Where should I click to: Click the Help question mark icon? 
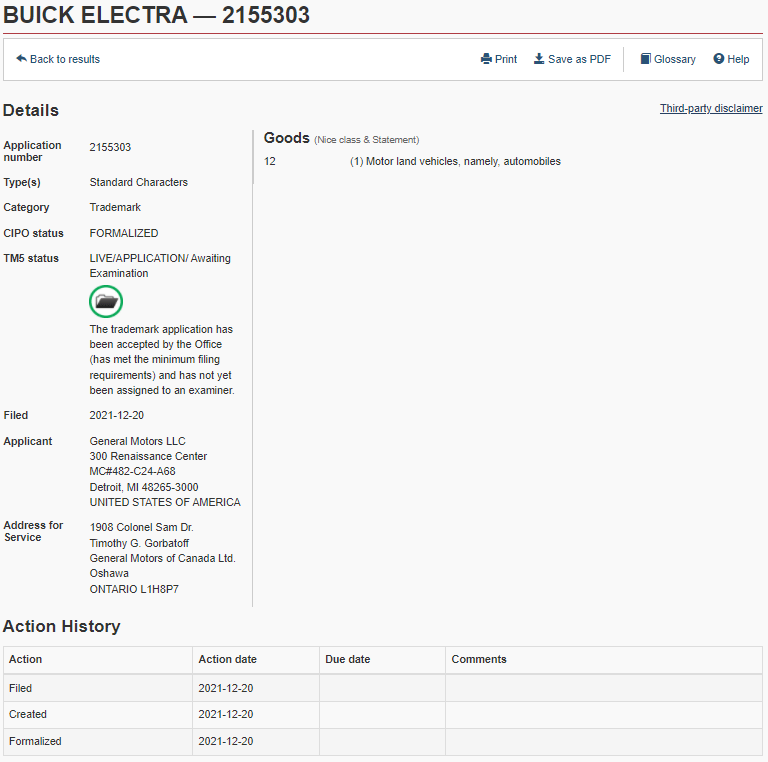[x=718, y=59]
